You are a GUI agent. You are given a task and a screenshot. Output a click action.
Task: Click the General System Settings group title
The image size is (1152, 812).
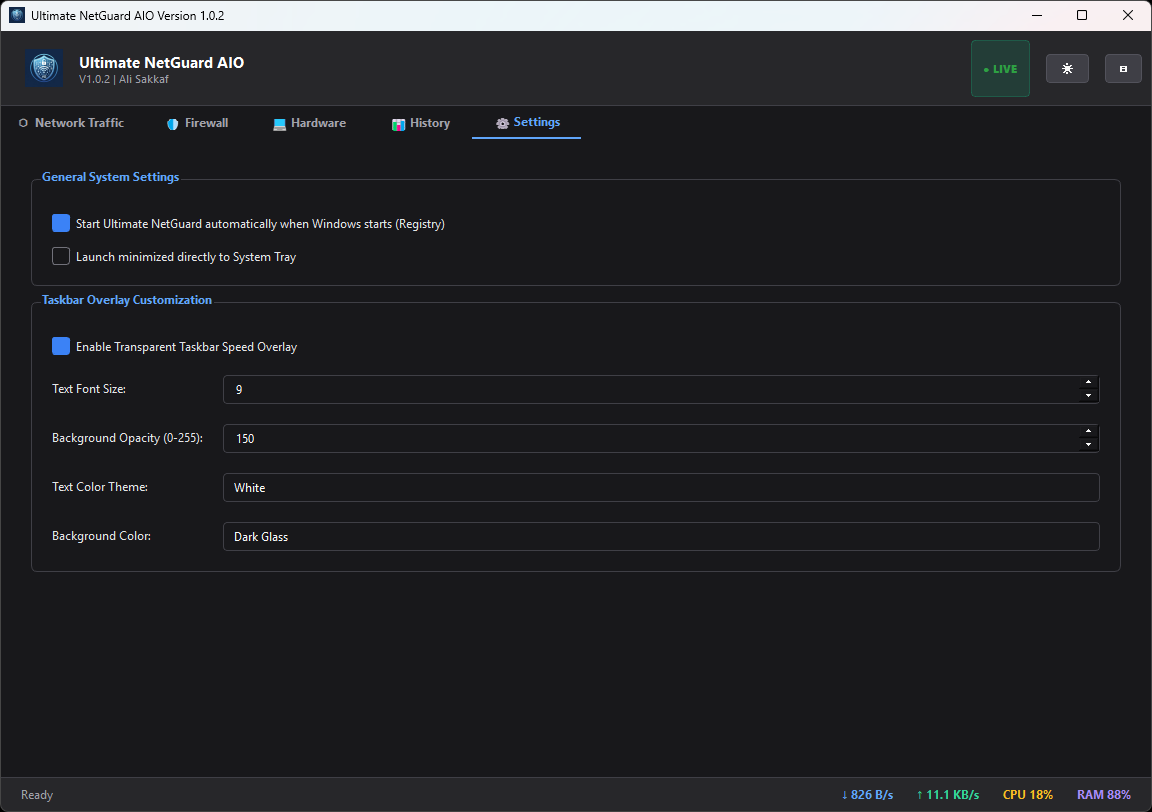[110, 177]
